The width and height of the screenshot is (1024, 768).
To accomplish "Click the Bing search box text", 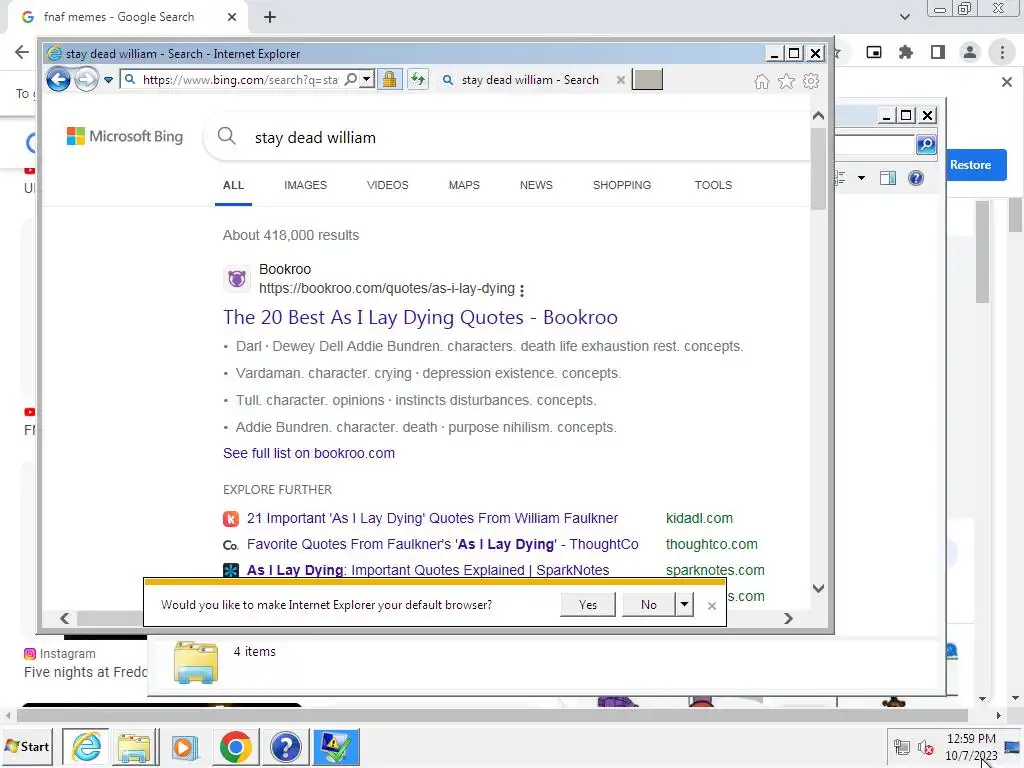I will point(315,138).
